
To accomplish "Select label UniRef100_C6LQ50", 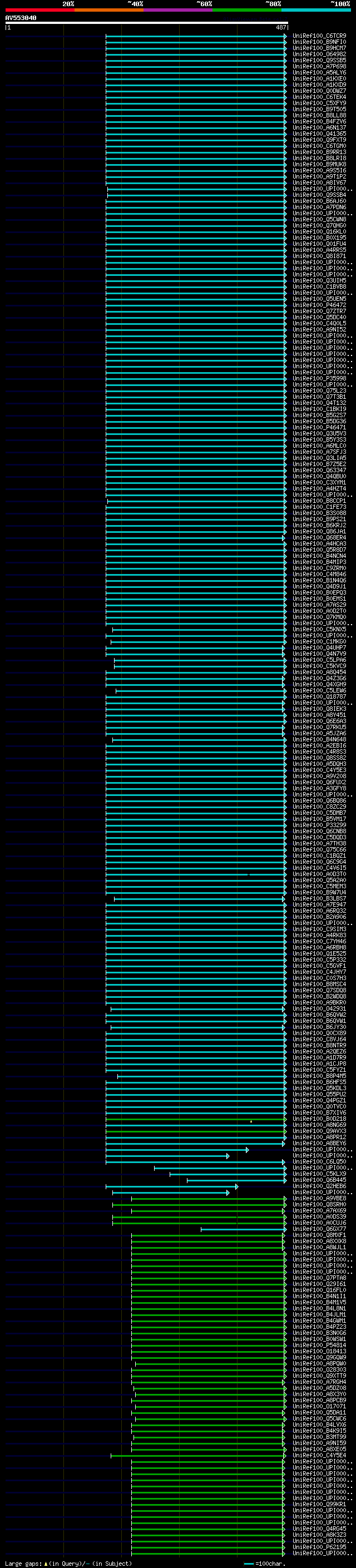I will coord(319,1161).
